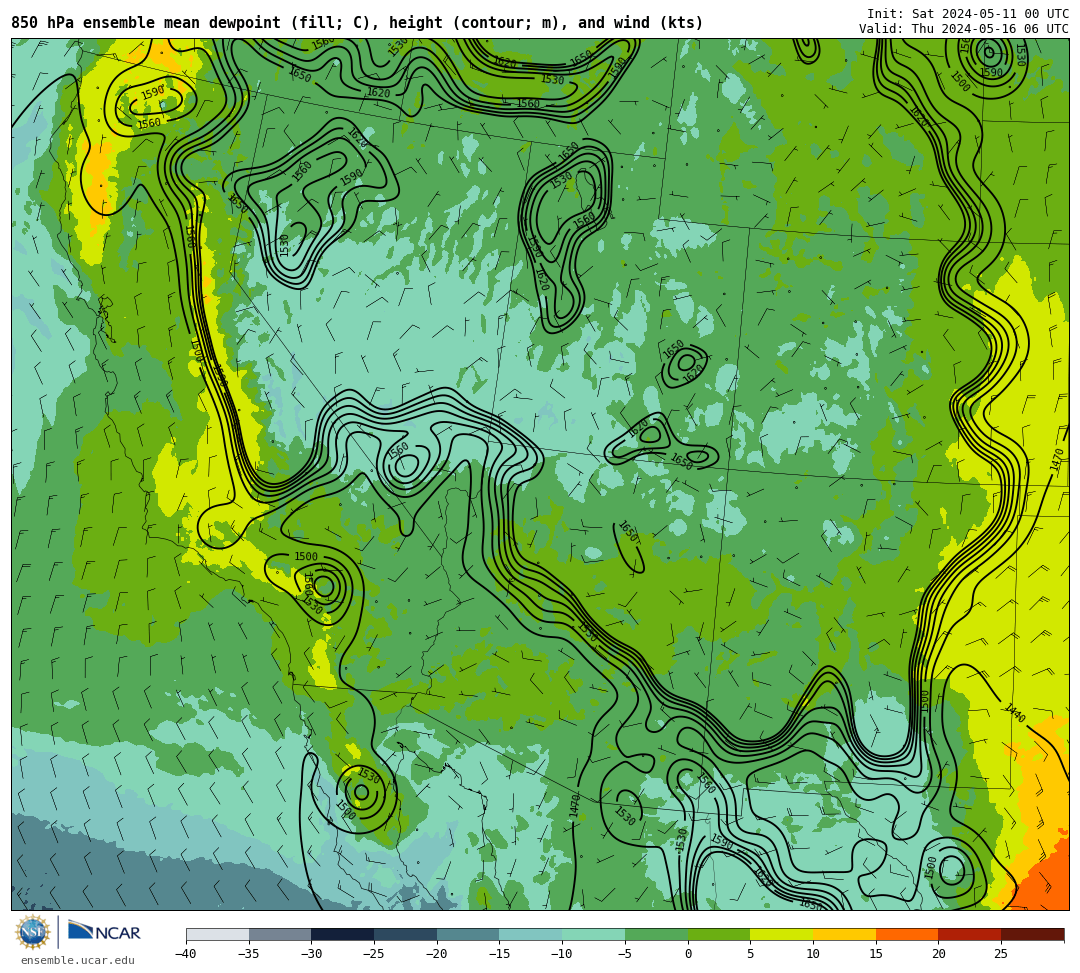Click the -35 colorbar tick label
This screenshot has width=1080, height=973.
(248, 954)
